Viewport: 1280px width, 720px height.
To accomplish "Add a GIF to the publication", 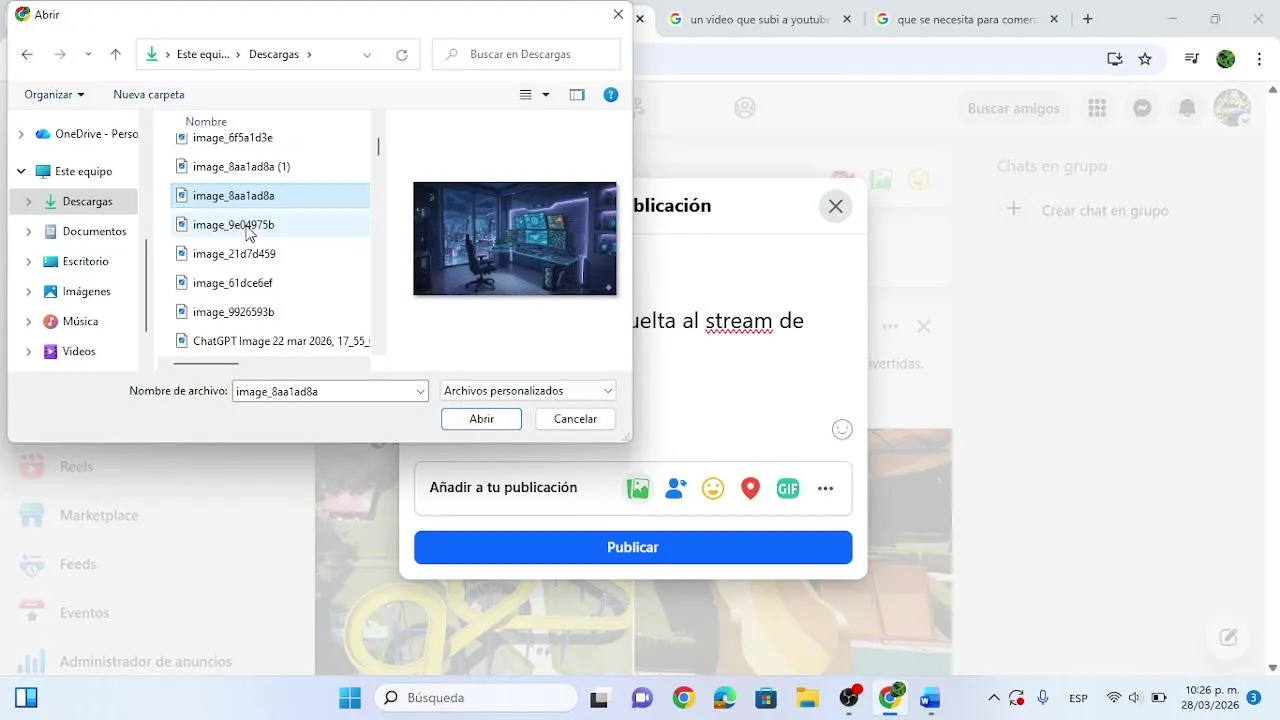I will [788, 488].
